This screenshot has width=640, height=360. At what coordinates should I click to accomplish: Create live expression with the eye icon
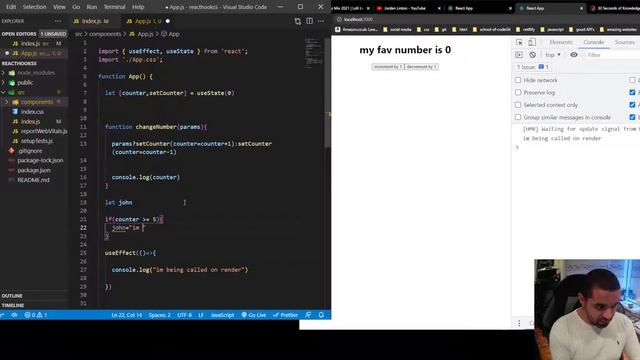pos(573,55)
